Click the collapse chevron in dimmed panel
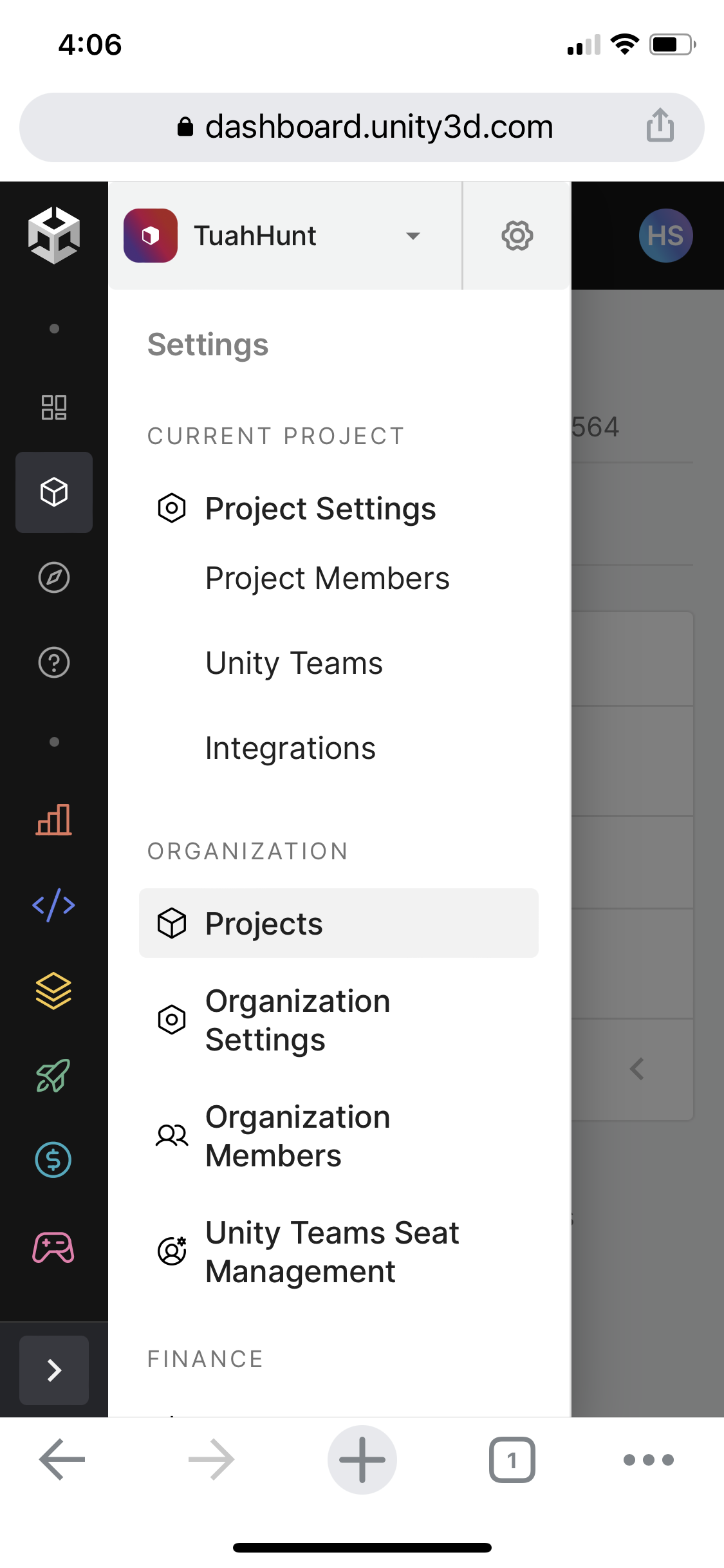The image size is (724, 1568). (636, 1069)
